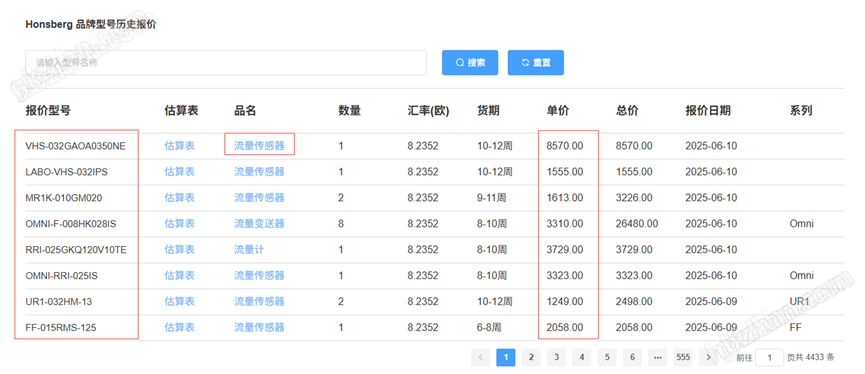Image resolution: width=865 pixels, height=374 pixels.
Task: Select model cell FF-015RMS-125
Action: 61,328
